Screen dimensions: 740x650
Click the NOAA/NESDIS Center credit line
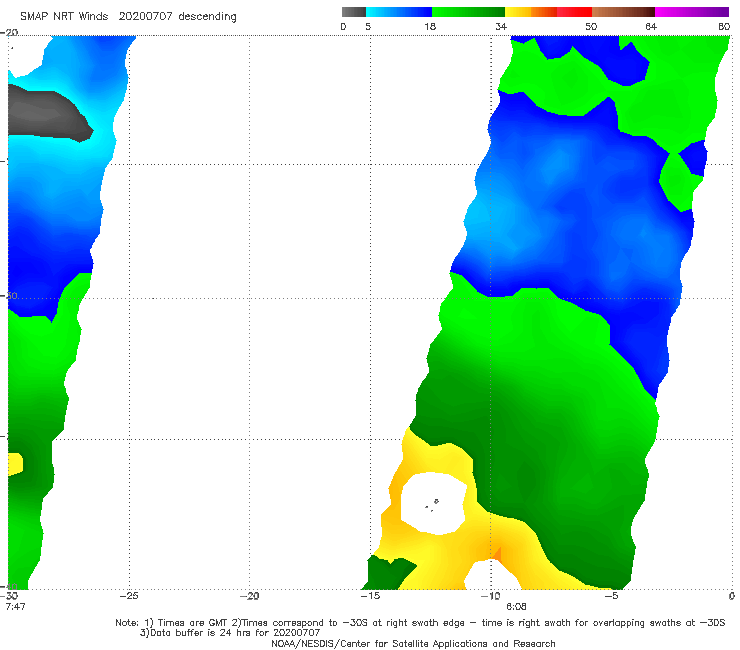(x=413, y=643)
